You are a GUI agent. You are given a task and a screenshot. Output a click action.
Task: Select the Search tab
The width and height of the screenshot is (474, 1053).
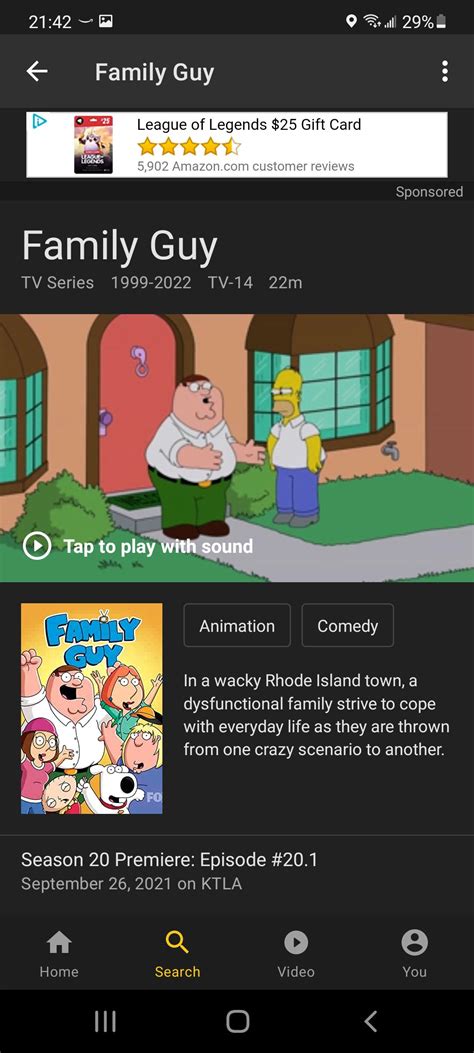point(177,954)
